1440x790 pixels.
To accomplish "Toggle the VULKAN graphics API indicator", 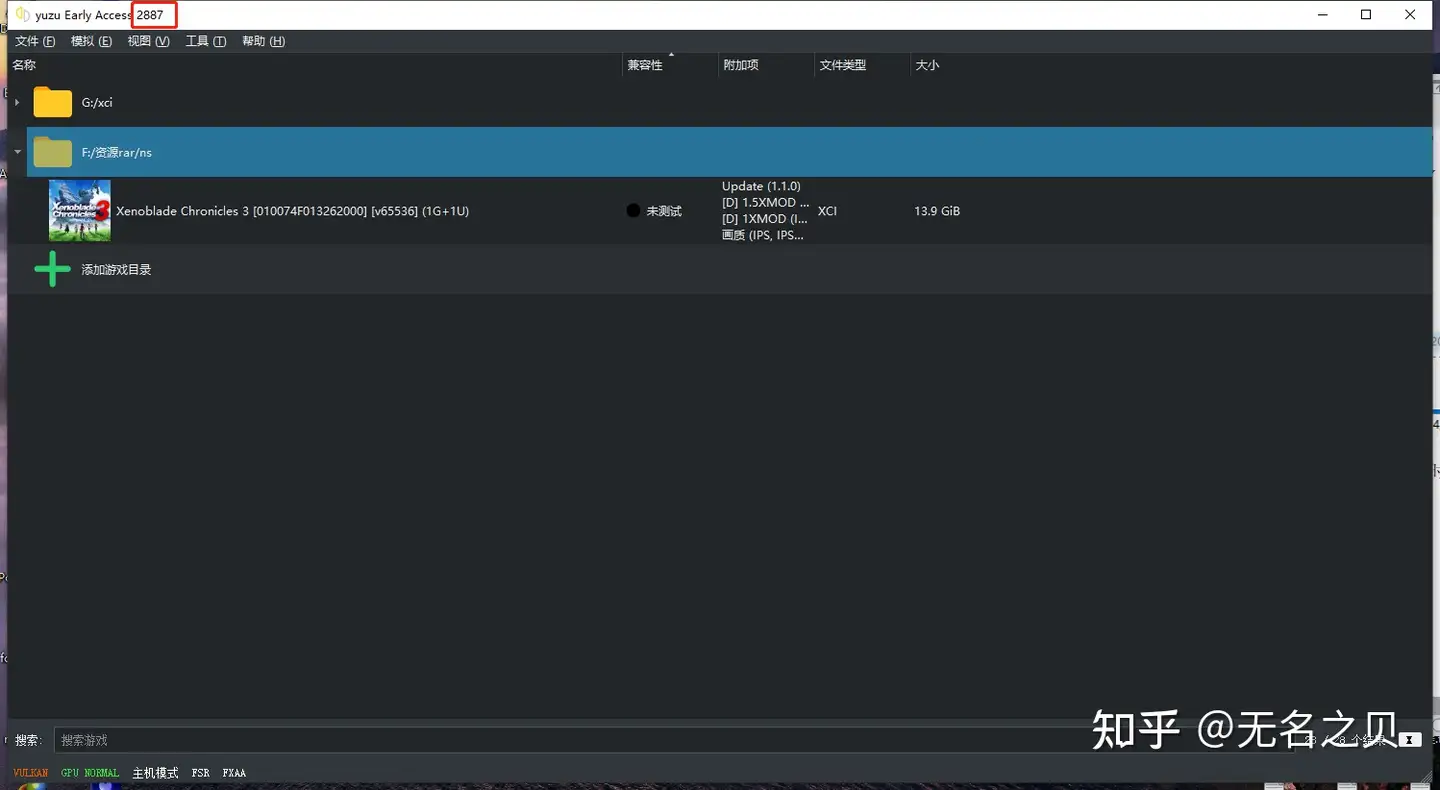I will pos(31,773).
